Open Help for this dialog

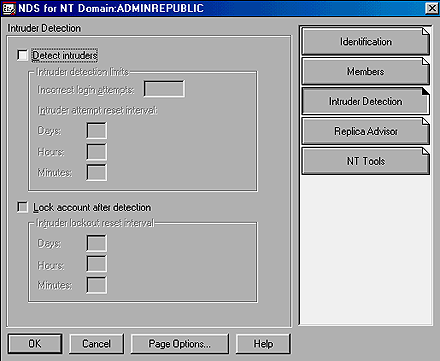[263, 344]
